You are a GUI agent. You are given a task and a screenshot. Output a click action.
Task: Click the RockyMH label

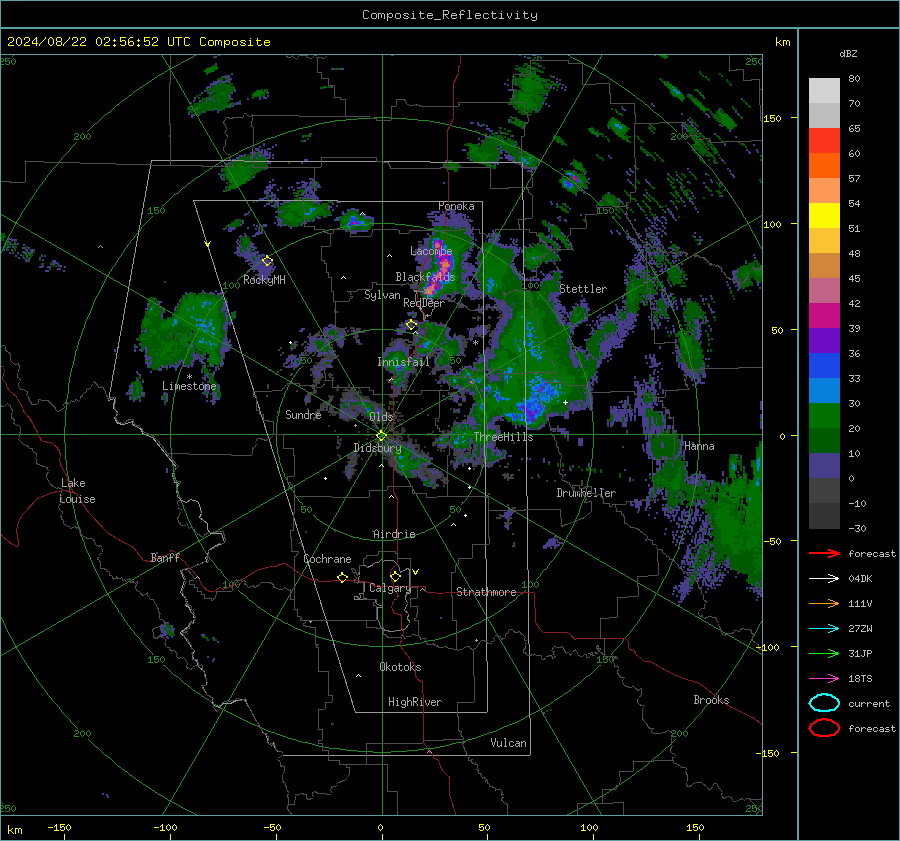pos(264,280)
